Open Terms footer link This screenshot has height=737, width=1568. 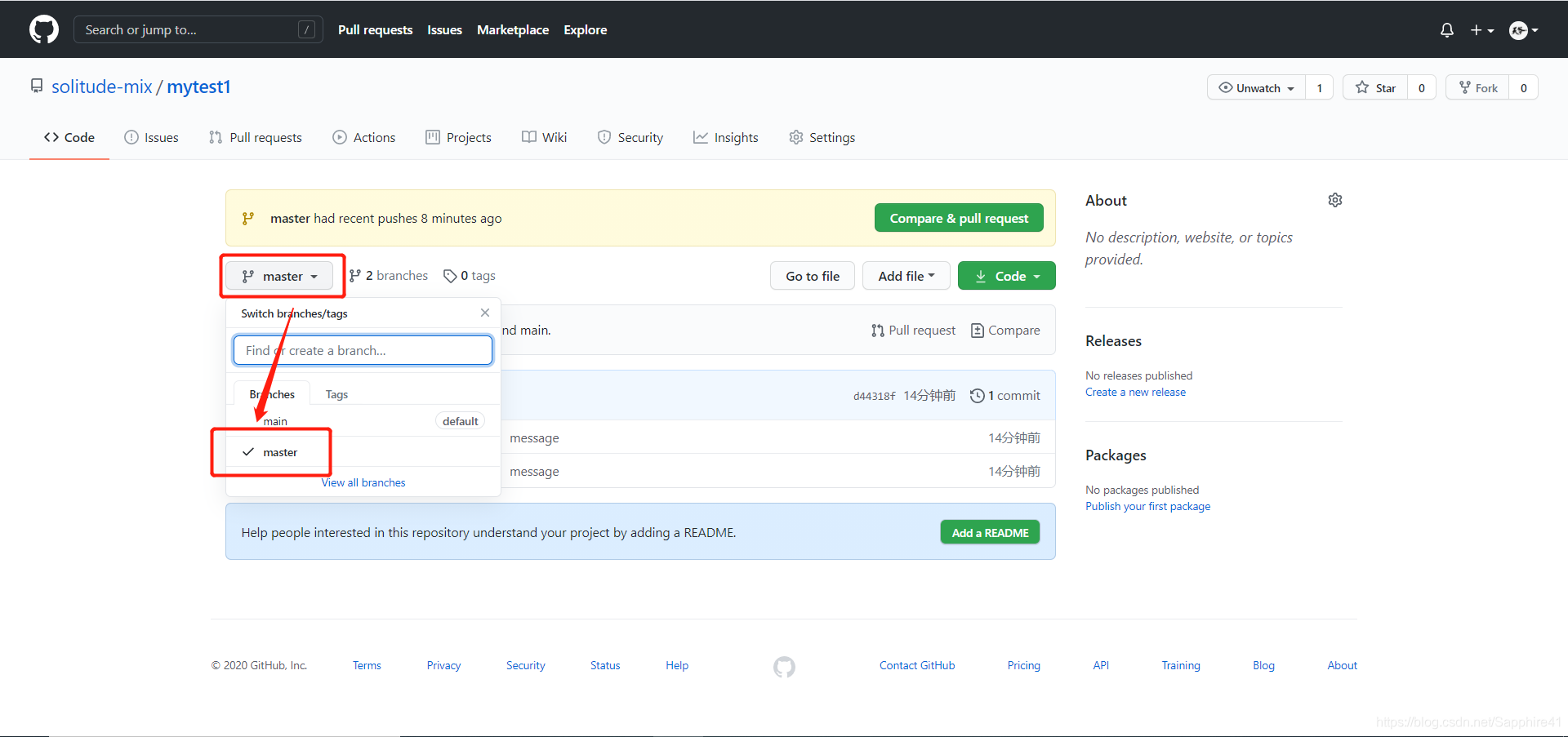[367, 665]
